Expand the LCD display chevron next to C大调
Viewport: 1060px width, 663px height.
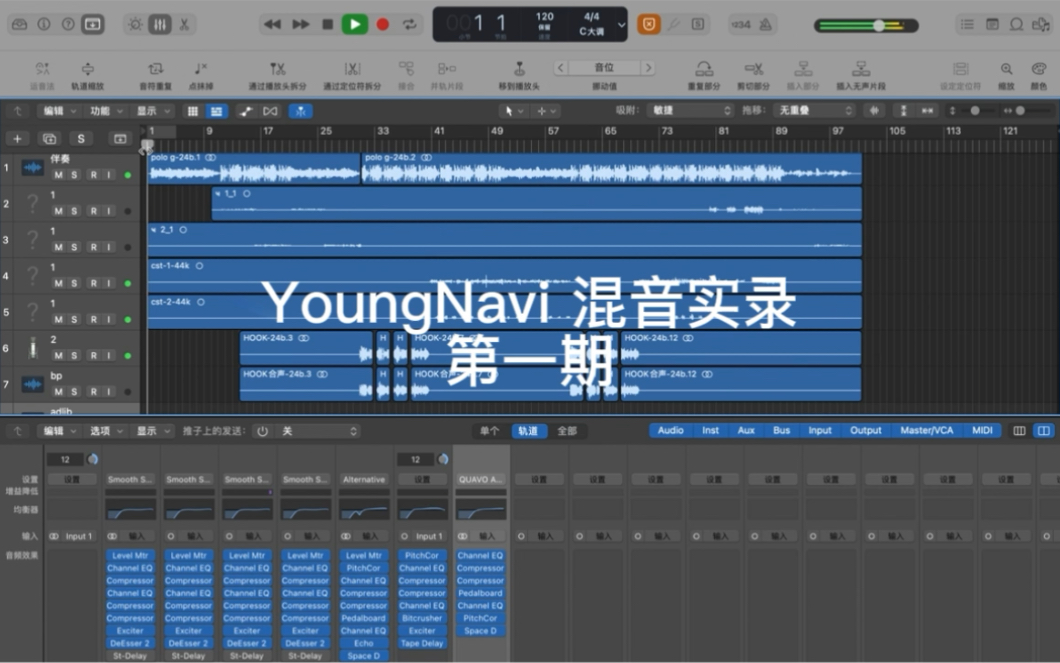tap(621, 25)
